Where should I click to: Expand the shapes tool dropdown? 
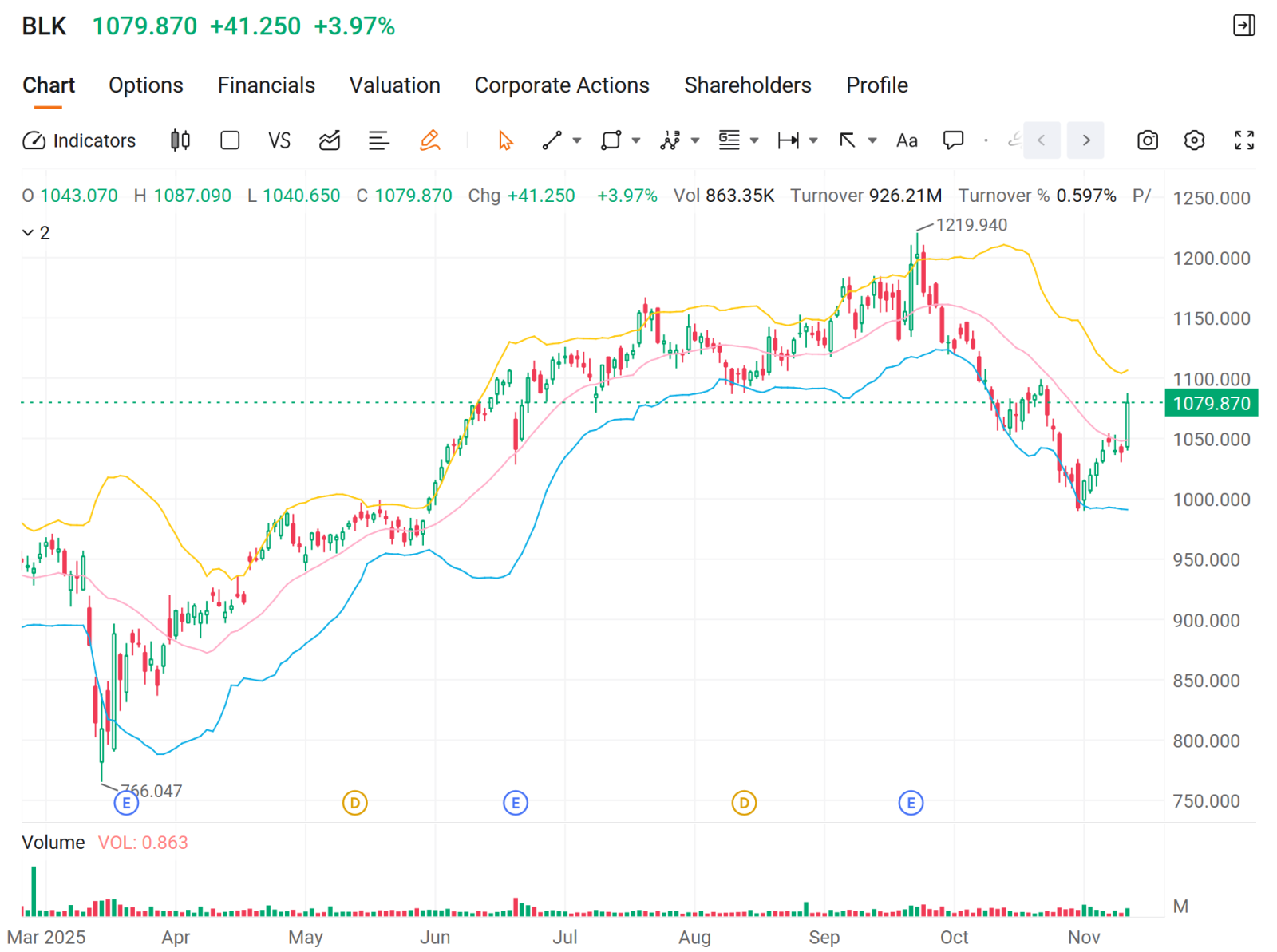point(635,140)
